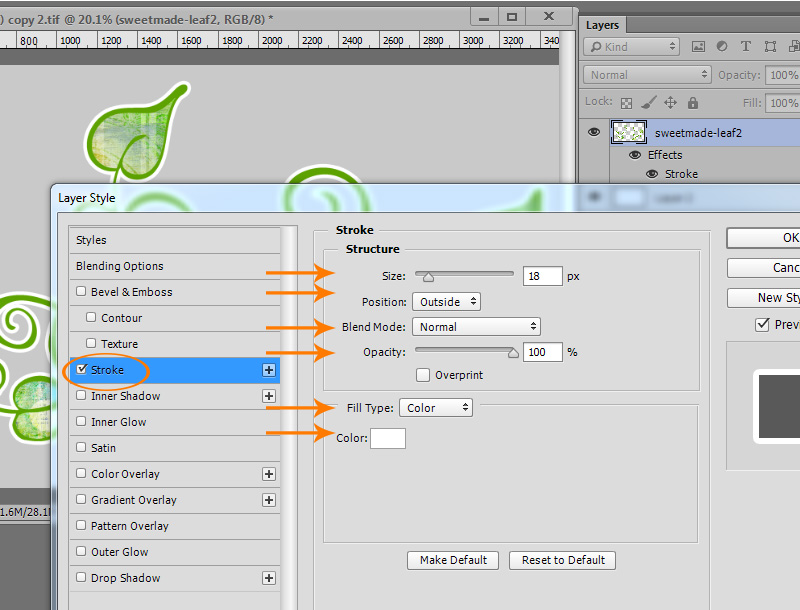The height and width of the screenshot is (610, 800).
Task: Click the adjustment layer filter icon
Action: pos(722,46)
